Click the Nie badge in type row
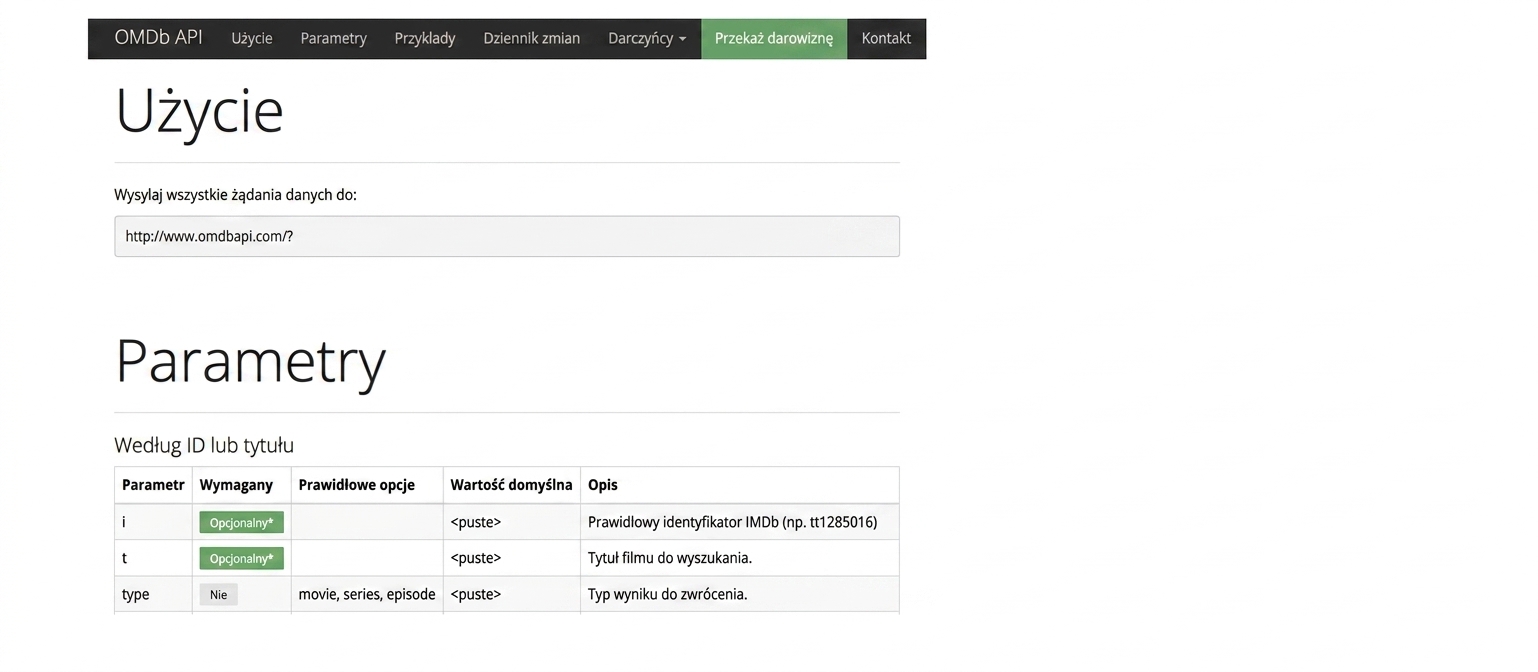Image resolution: width=1538 pixels, height=672 pixels. click(218, 594)
